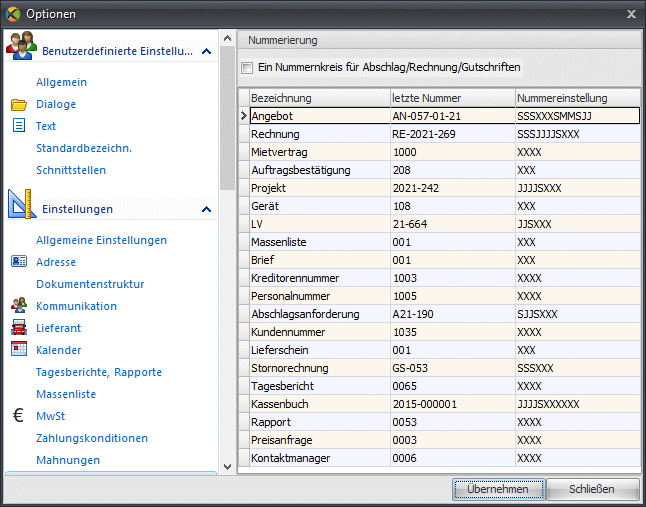Screen dimensions: 646x507
Task: Open Allgemeine Einstellungen
Action: click(x=101, y=240)
